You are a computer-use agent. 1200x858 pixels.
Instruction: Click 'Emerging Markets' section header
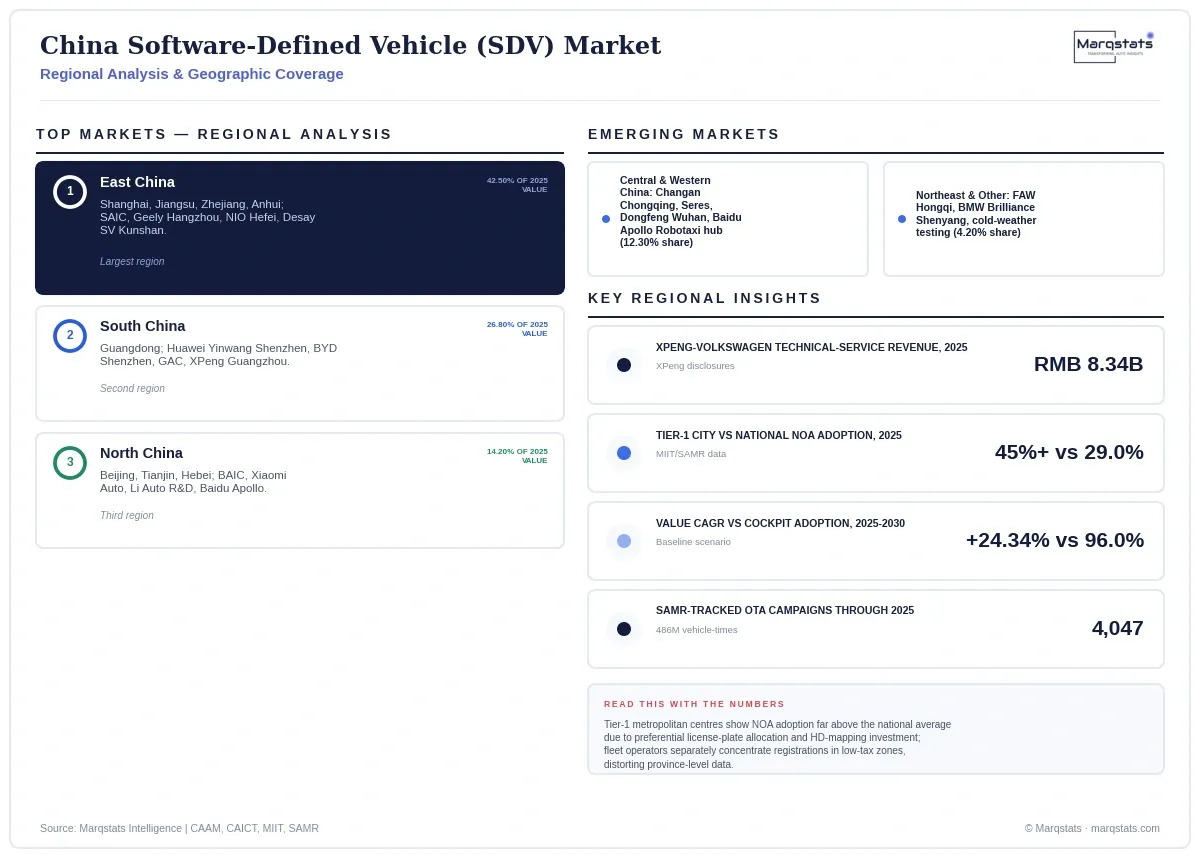pyautogui.click(x=684, y=134)
